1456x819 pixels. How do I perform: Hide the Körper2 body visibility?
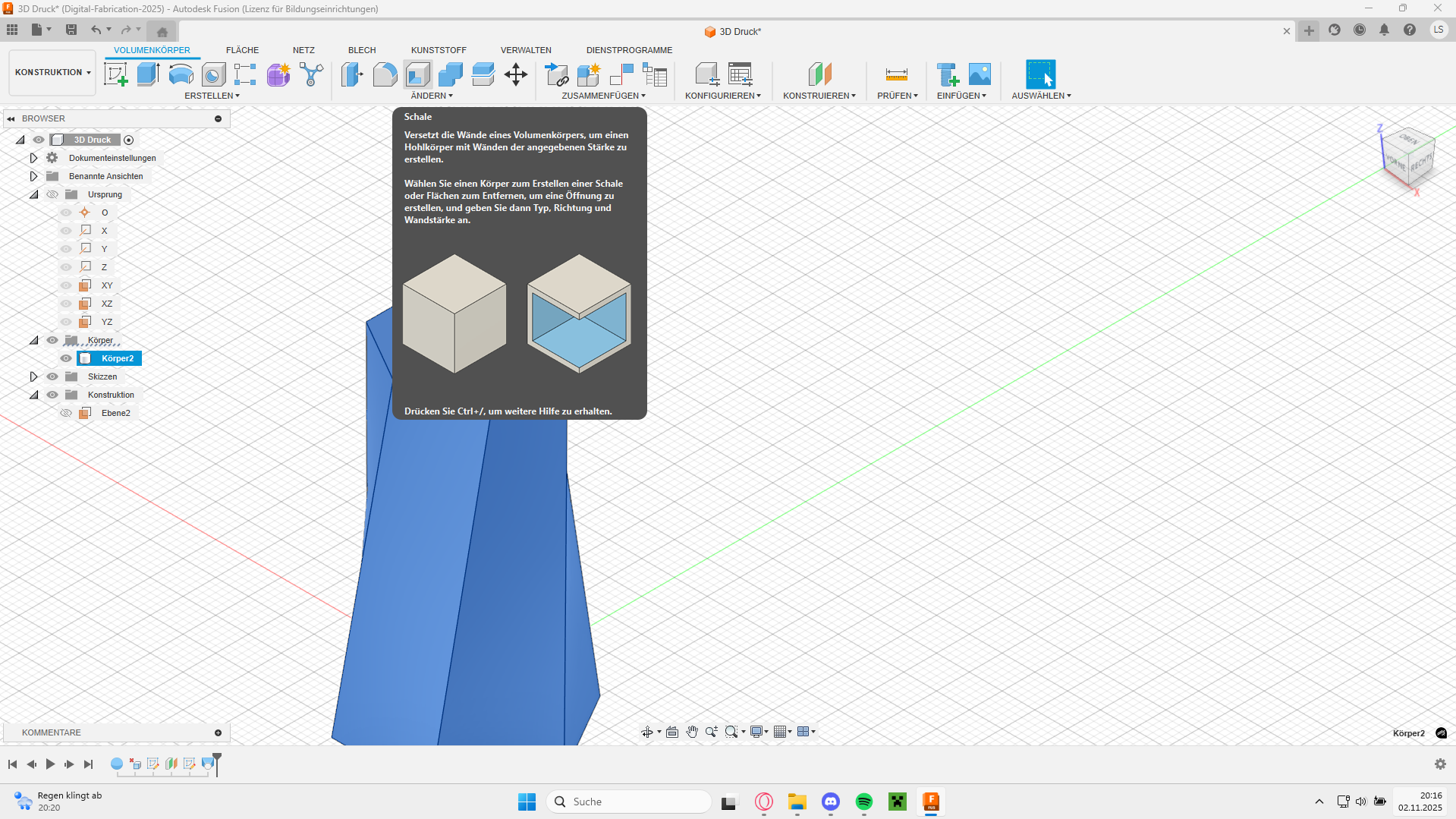[x=66, y=358]
